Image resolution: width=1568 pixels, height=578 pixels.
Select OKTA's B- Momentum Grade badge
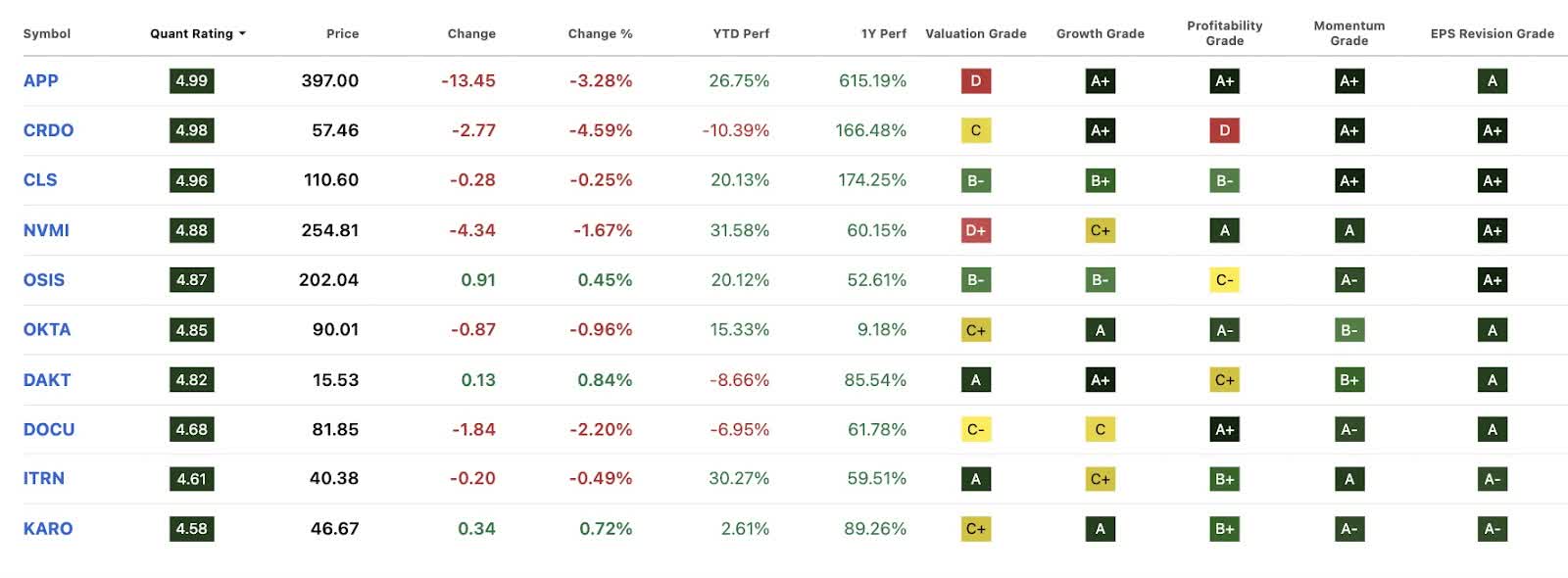tap(1349, 330)
